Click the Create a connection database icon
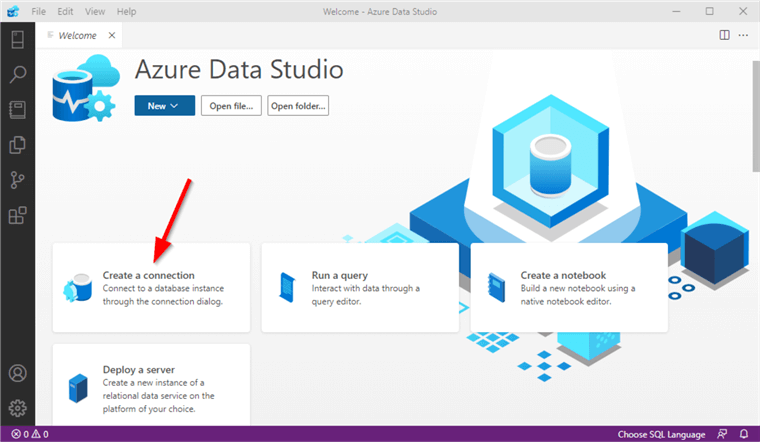The height and width of the screenshot is (442, 760). click(x=78, y=288)
